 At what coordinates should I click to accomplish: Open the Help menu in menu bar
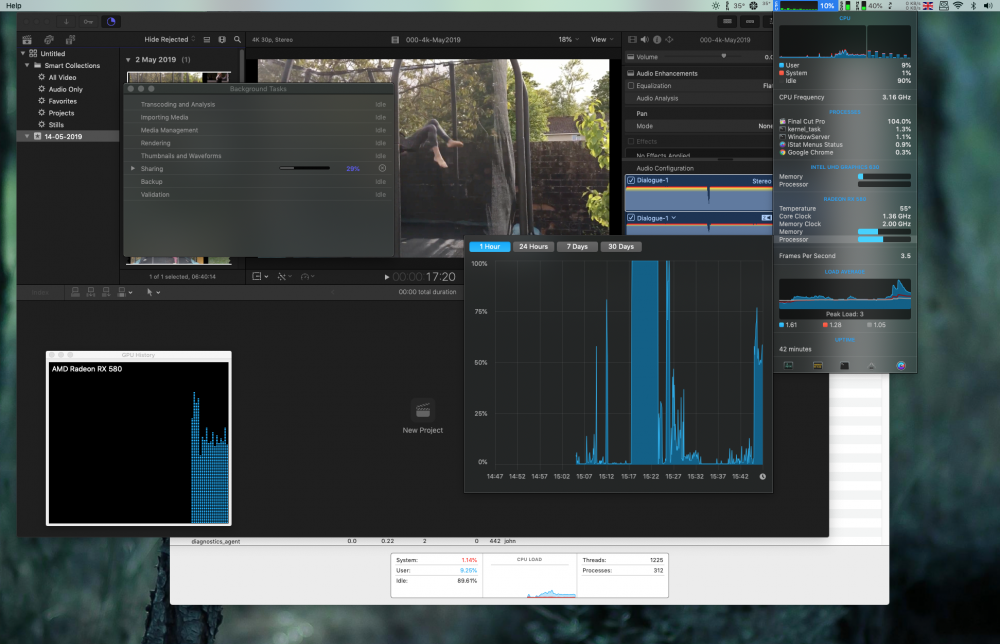coord(13,5)
